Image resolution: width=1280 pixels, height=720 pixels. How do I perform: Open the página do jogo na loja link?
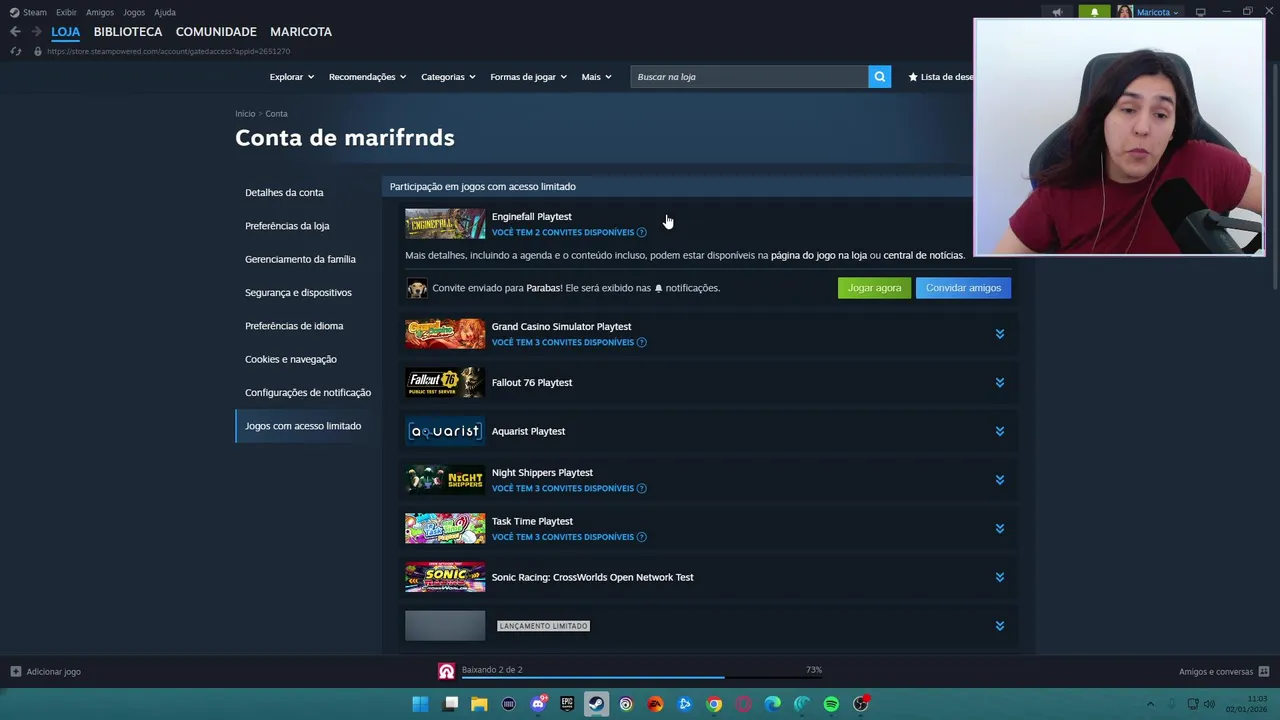point(819,255)
